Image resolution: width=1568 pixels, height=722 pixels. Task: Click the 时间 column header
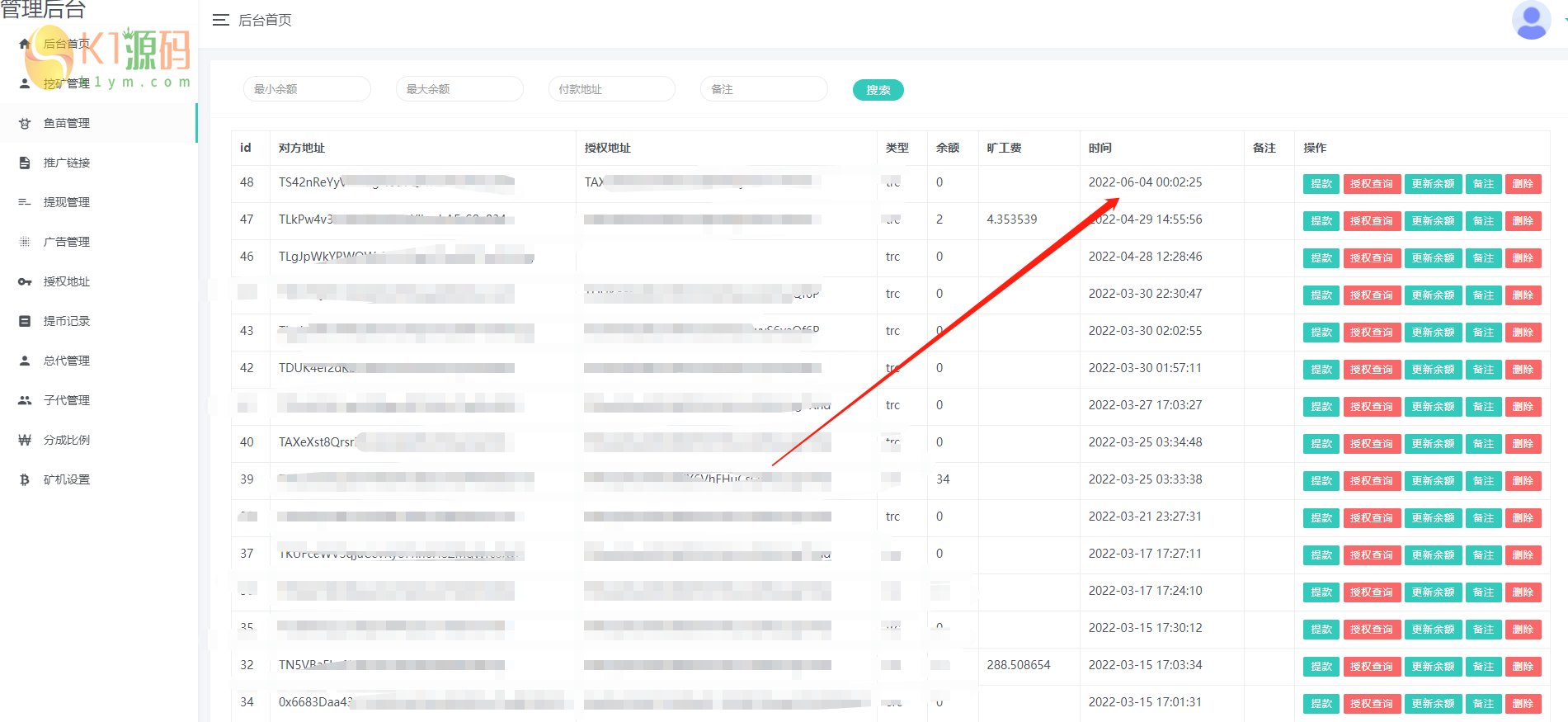tap(1099, 148)
